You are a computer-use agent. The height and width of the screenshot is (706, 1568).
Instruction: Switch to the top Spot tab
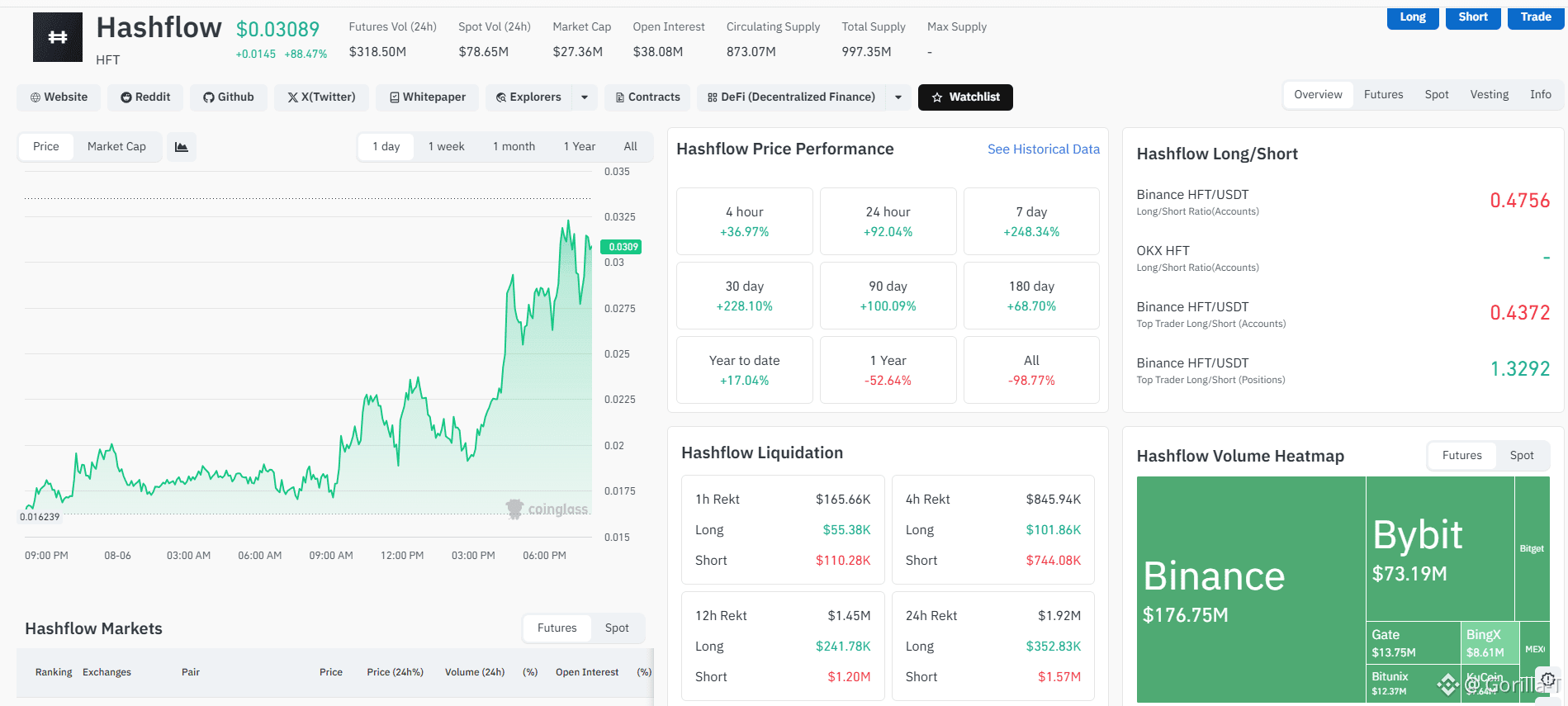pyautogui.click(x=1437, y=95)
